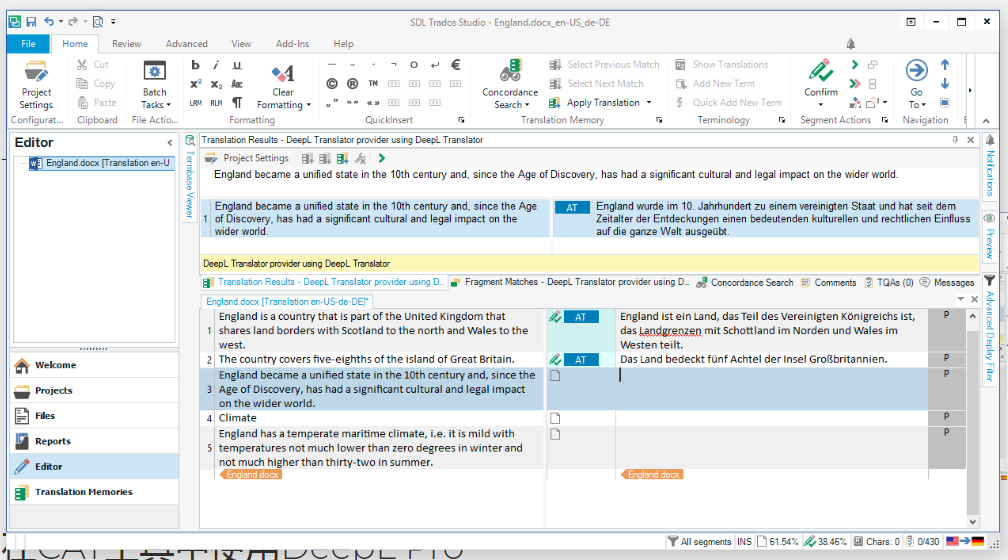Collapse the ribbon with the chevron
The width and height of the screenshot is (1008, 560).
[x=986, y=120]
